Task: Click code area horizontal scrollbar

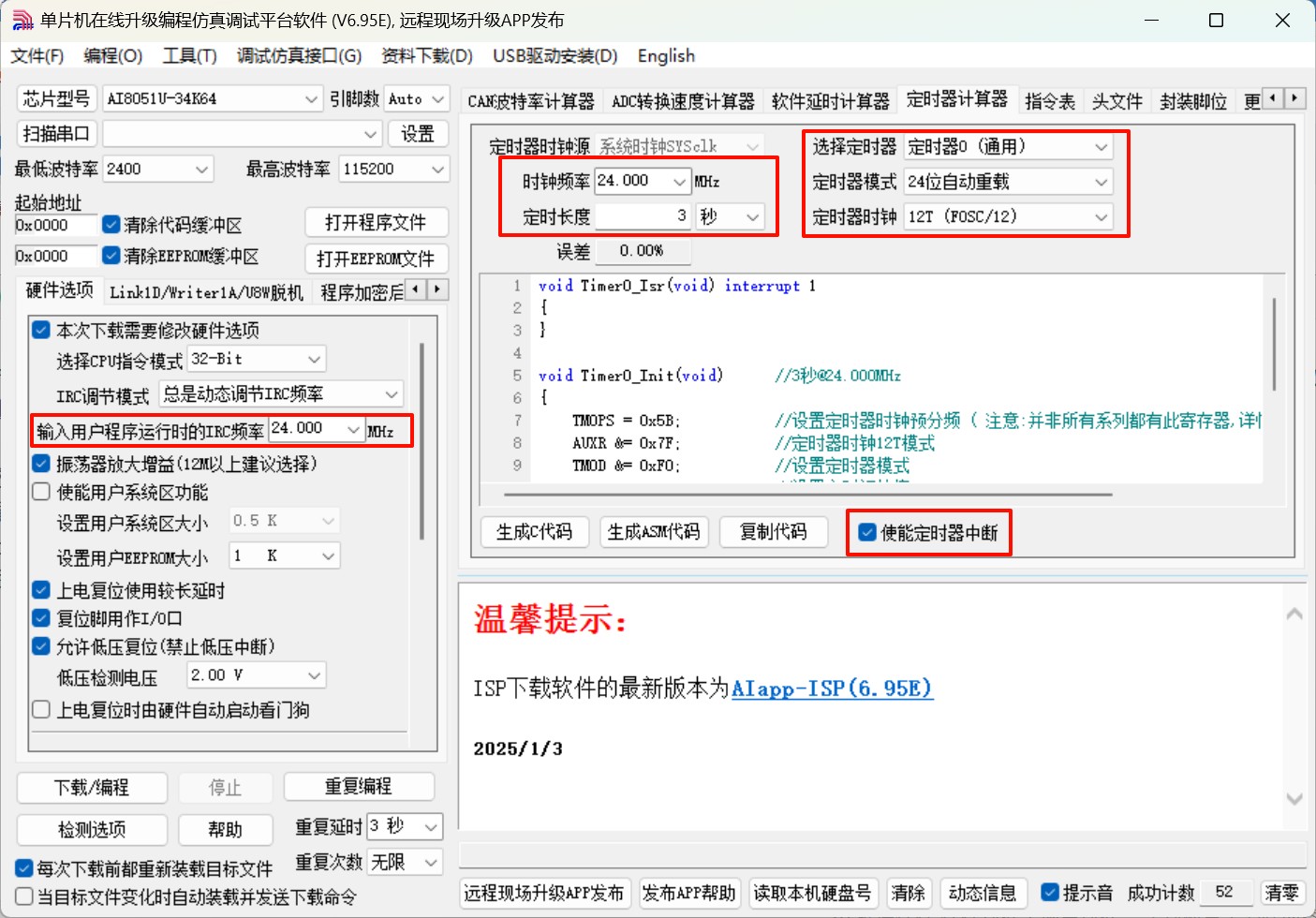Action: tap(808, 494)
